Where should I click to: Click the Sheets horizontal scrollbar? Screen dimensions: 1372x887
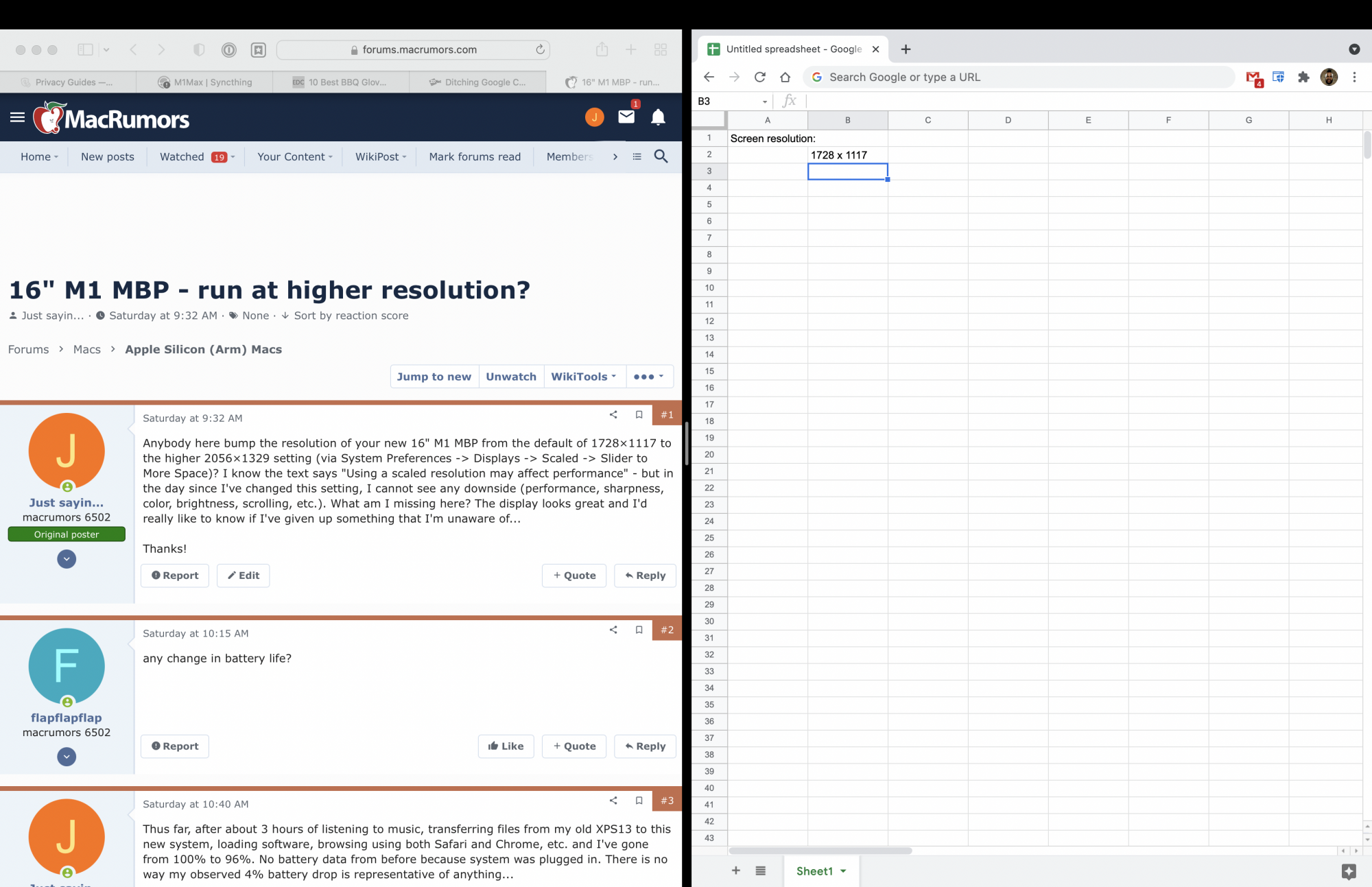click(x=820, y=851)
